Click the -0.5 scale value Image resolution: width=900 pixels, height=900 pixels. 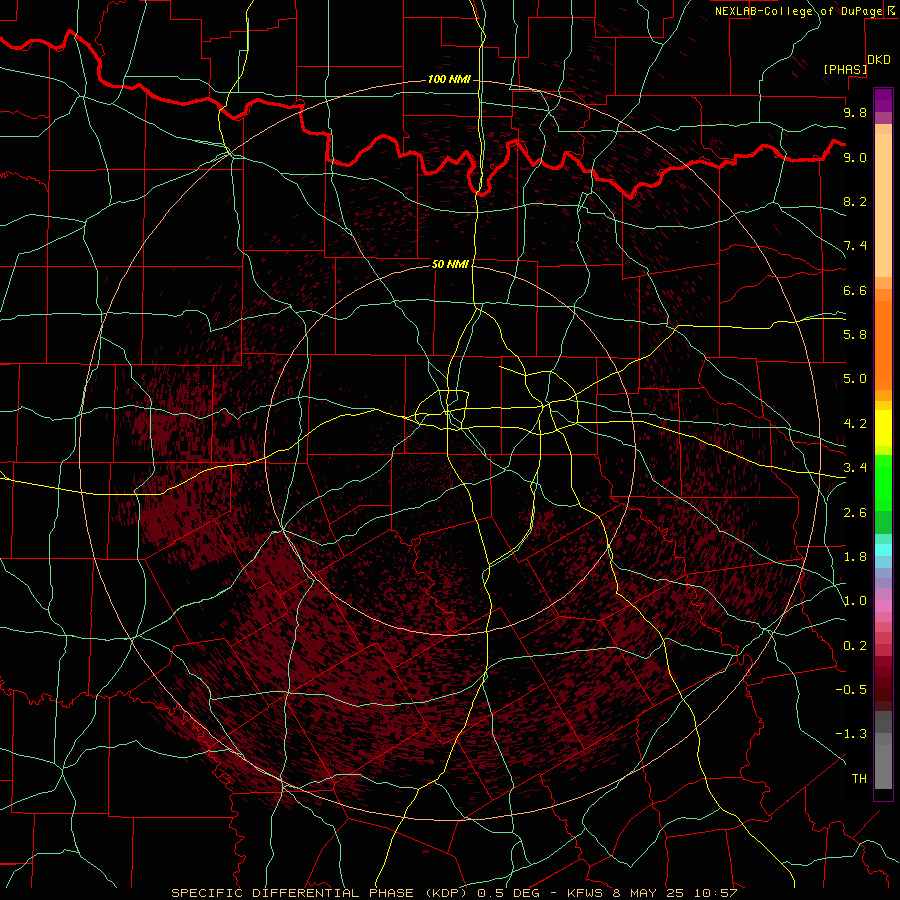tap(851, 690)
